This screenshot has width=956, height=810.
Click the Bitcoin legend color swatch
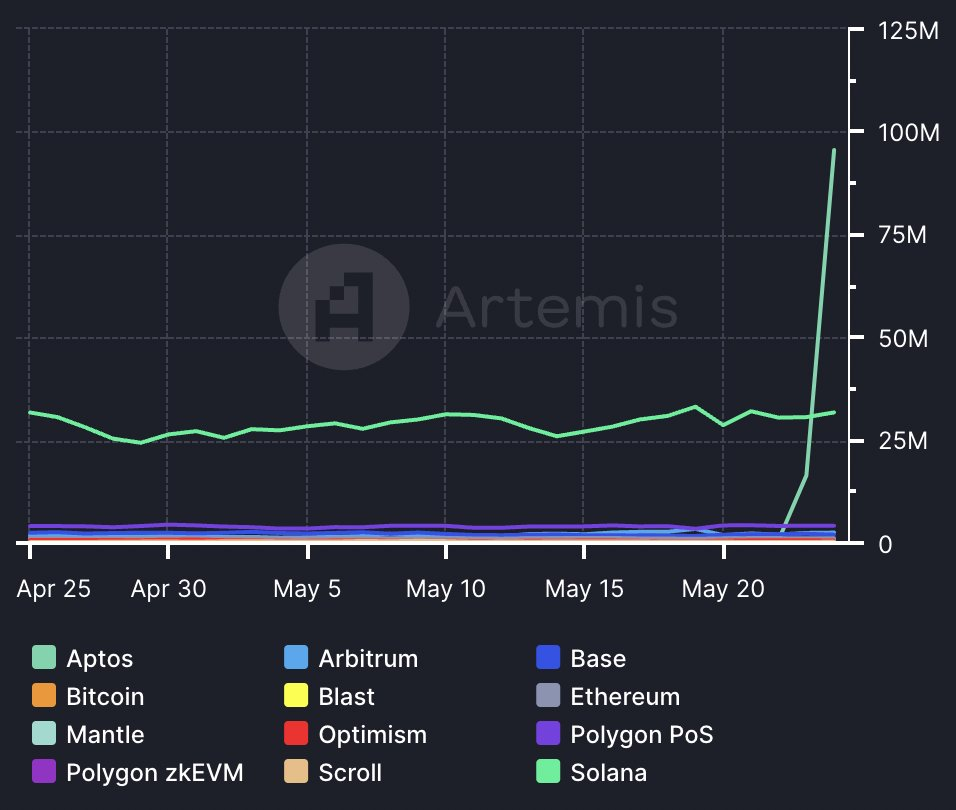44,695
